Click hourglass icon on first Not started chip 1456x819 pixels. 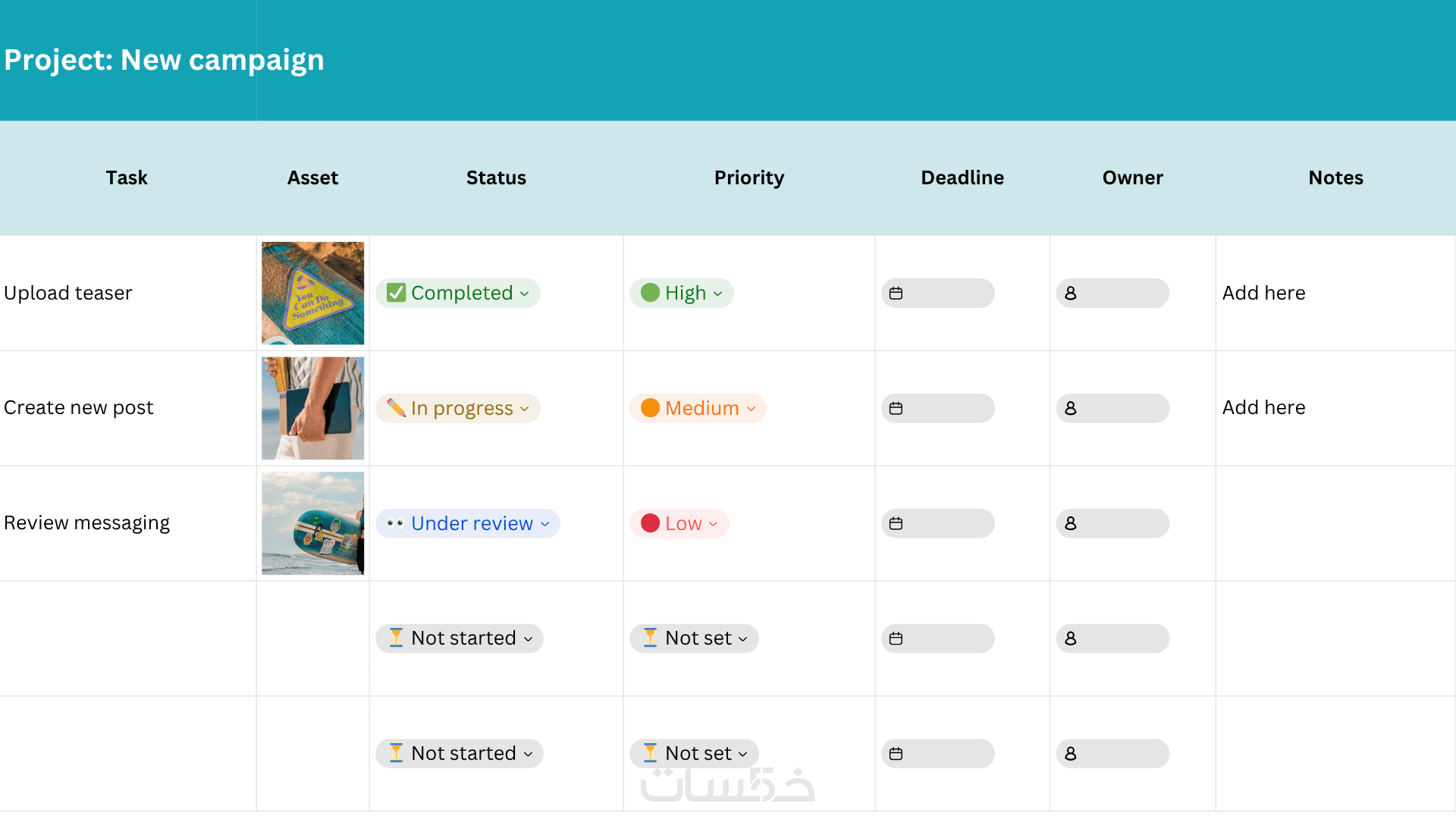click(396, 638)
